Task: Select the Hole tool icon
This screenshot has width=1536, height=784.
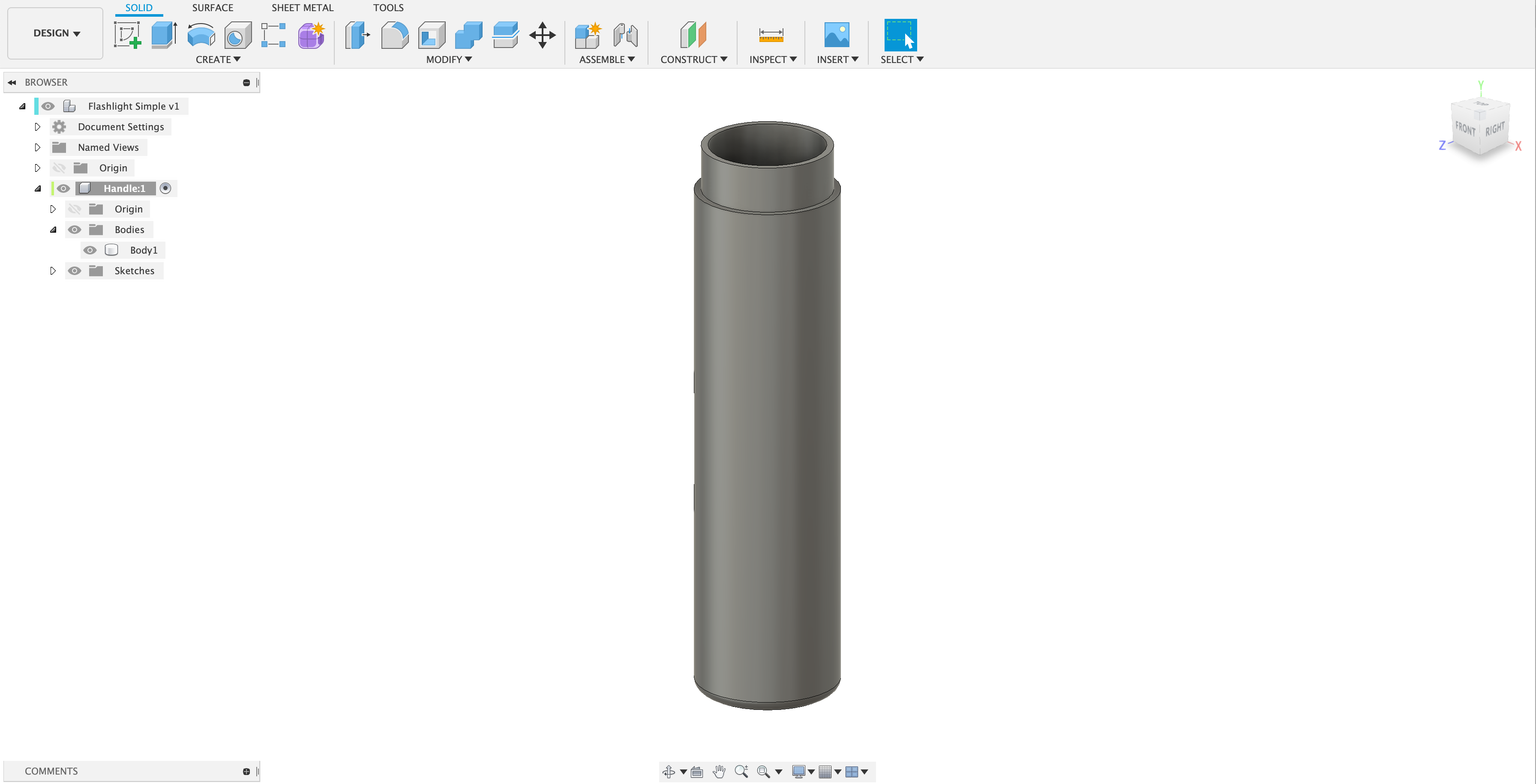Action: pyautogui.click(x=237, y=35)
